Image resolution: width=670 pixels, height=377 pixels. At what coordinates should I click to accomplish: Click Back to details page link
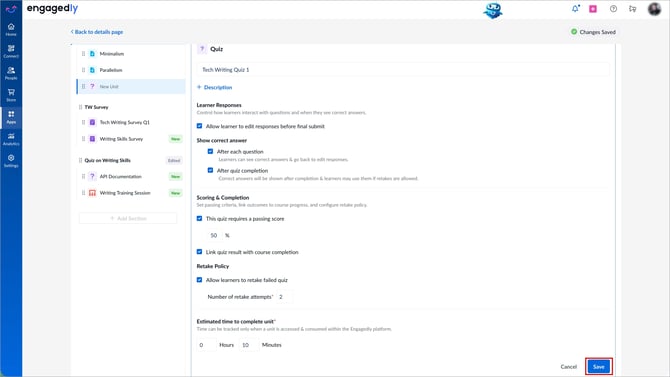97,32
